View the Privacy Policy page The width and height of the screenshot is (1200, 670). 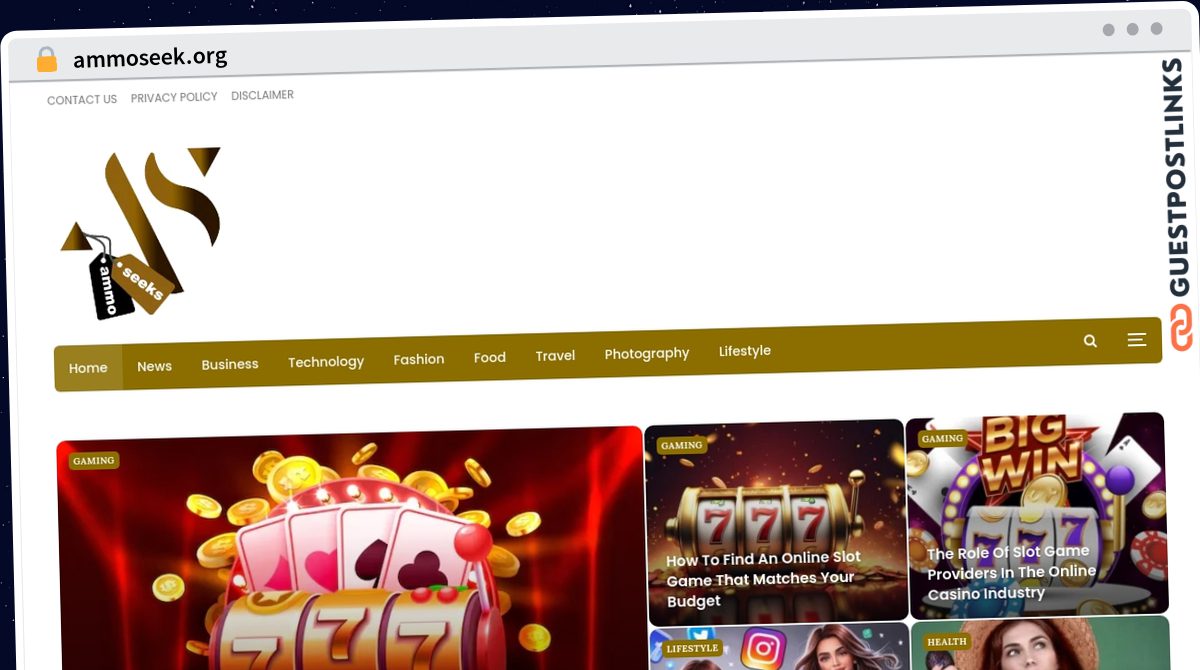(174, 97)
